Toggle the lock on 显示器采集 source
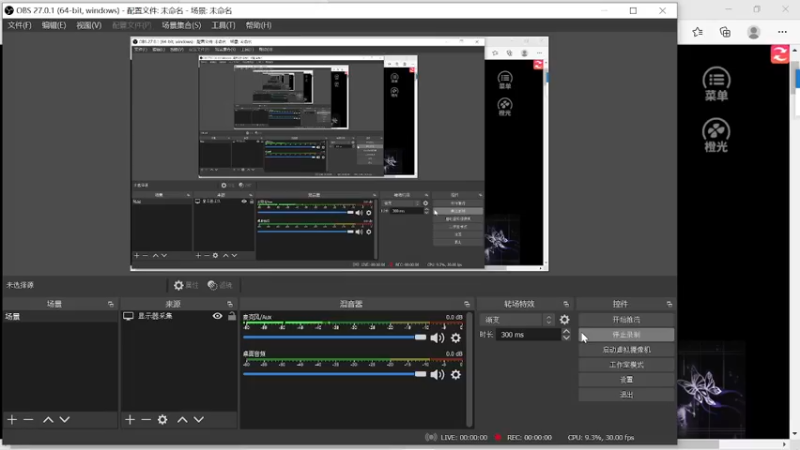Screen dimensions: 800x450 point(232,316)
